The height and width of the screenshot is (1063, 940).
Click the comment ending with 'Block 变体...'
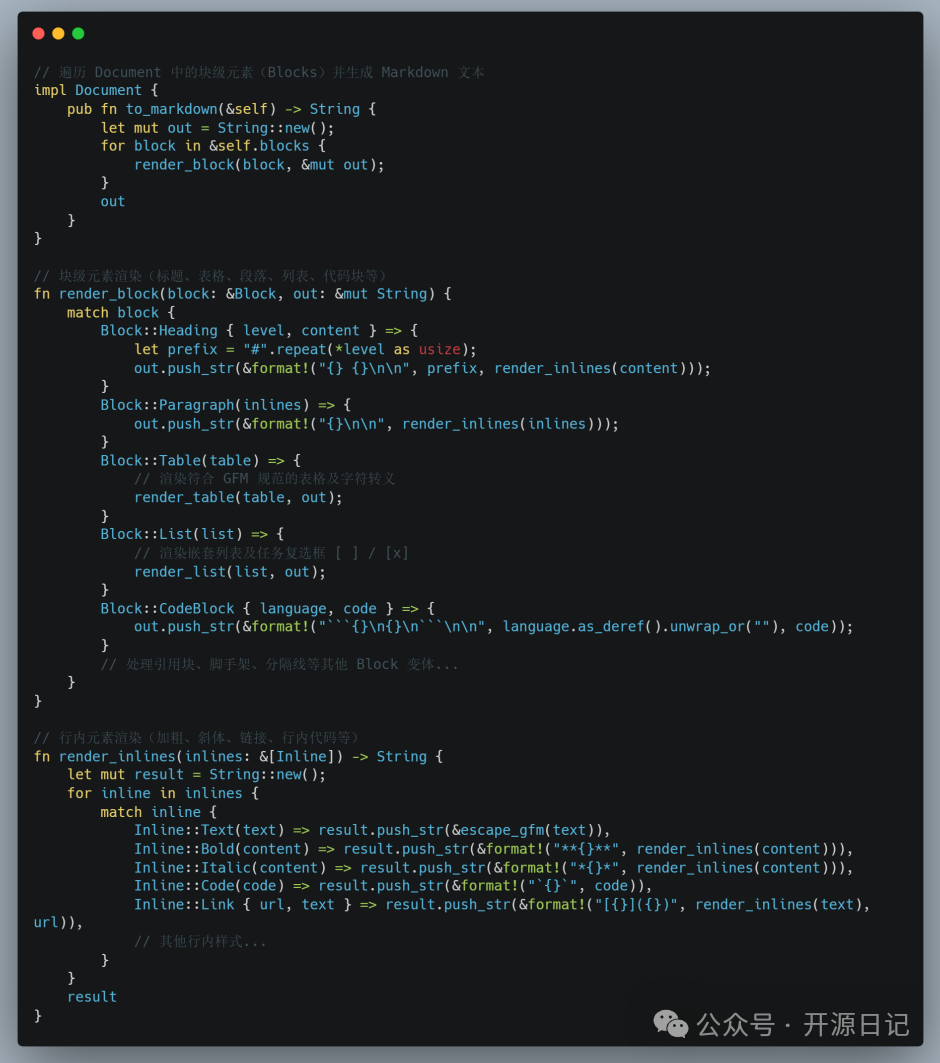point(279,664)
